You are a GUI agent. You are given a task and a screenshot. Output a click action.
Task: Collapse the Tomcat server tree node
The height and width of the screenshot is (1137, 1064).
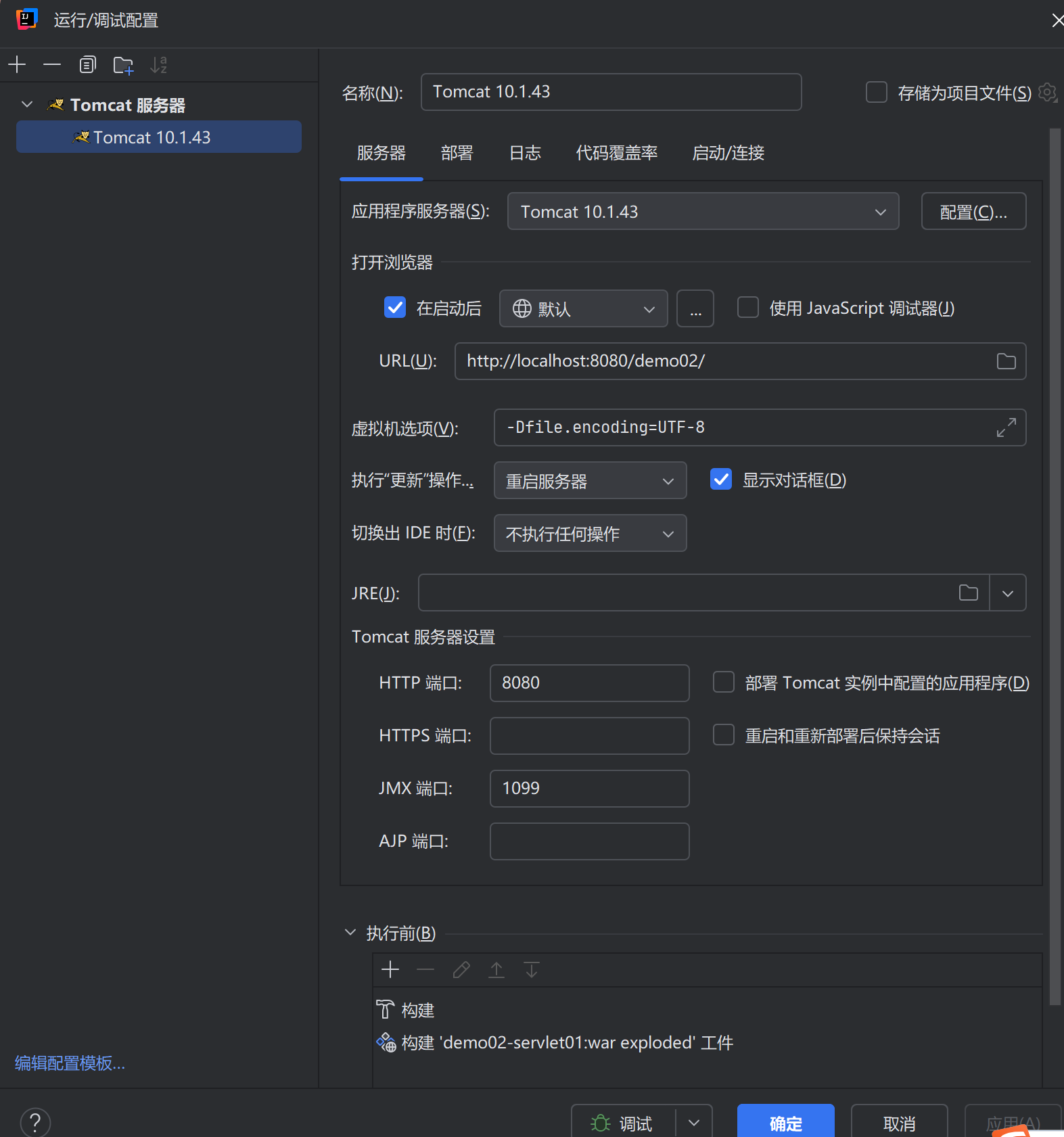pos(27,104)
